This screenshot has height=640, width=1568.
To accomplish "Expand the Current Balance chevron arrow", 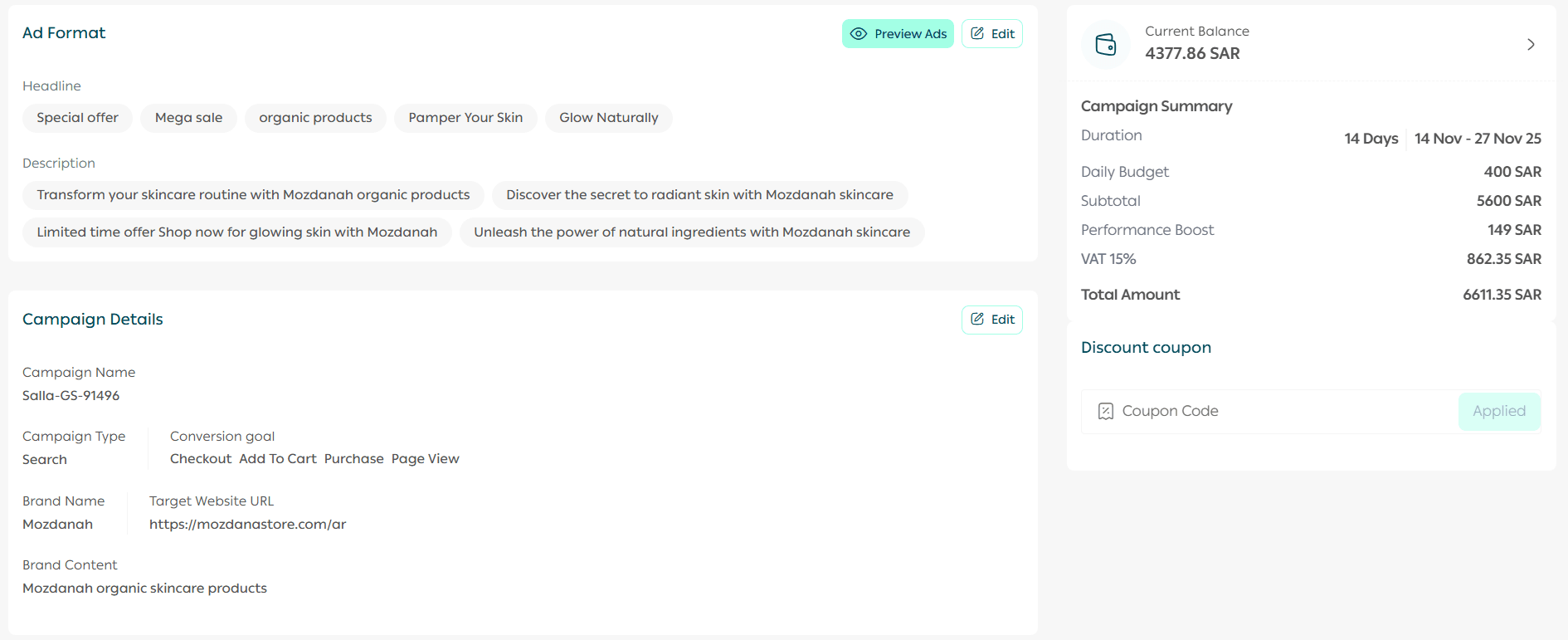I will click(x=1531, y=45).
